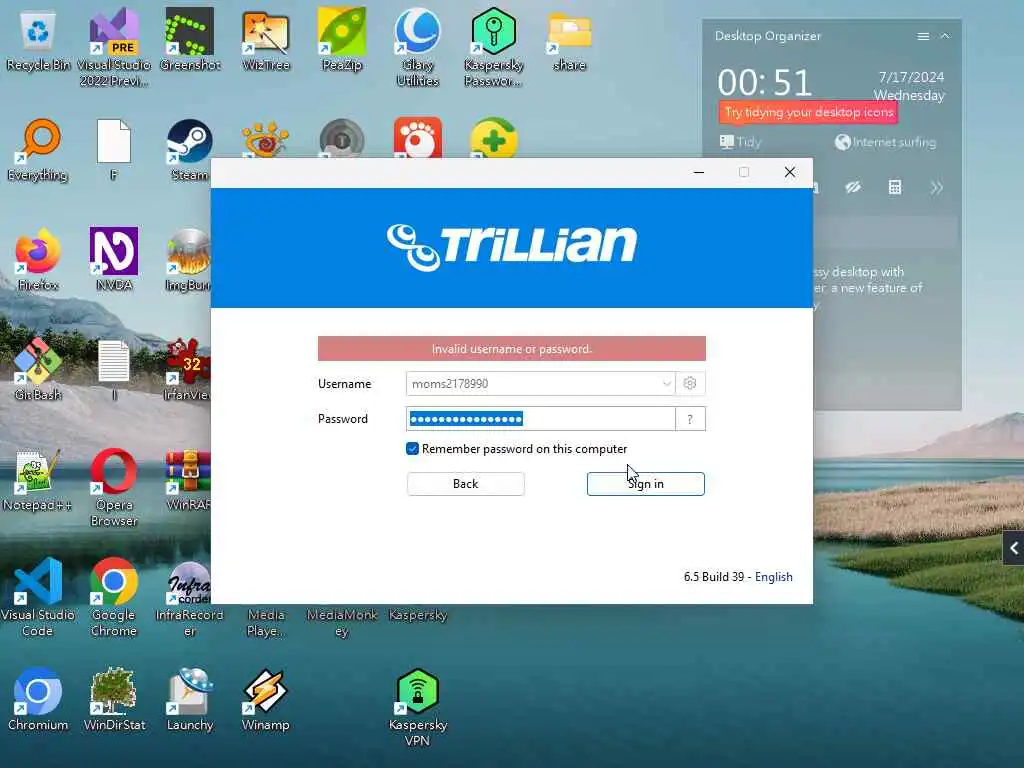1024x768 pixels.
Task: Open the Kaspersky VPN shortcut
Action: pos(417,708)
